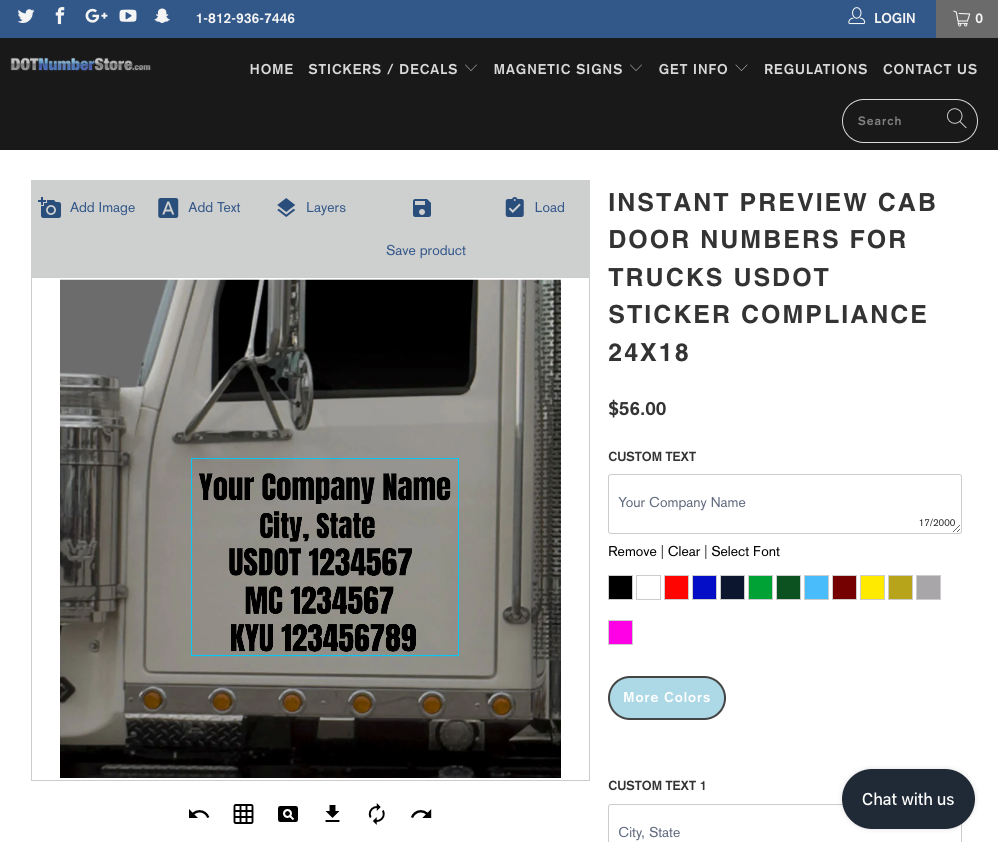Click Add Image in designer toolbar
This screenshot has width=998, height=842.
click(87, 208)
